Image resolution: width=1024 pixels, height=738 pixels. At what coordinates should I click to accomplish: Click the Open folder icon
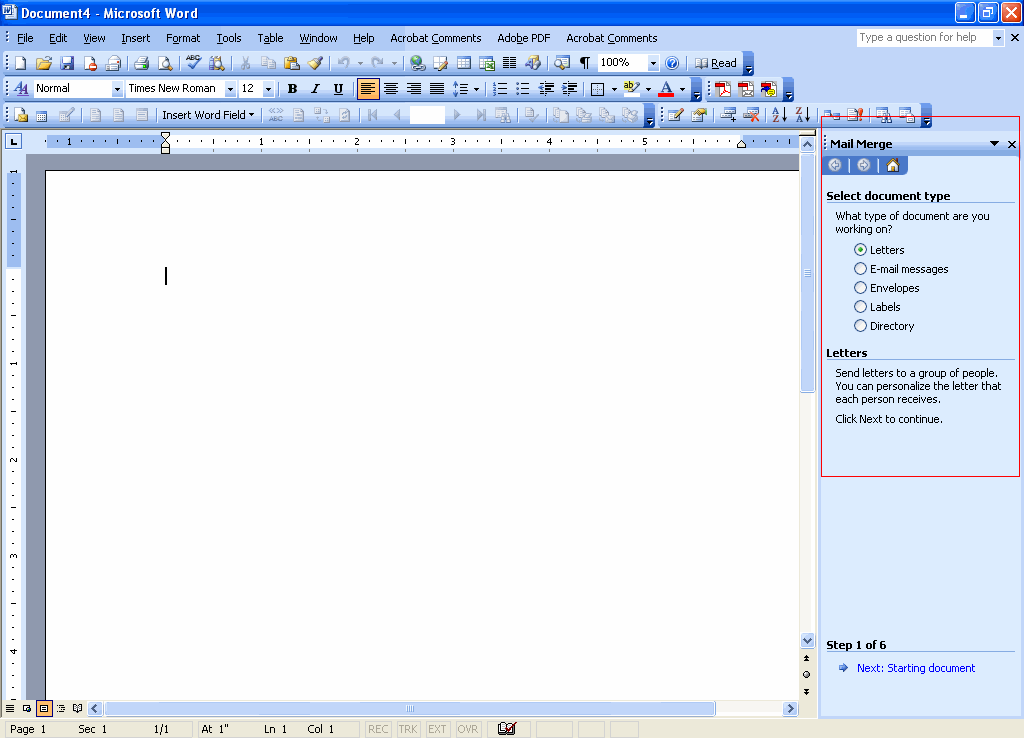click(x=44, y=63)
